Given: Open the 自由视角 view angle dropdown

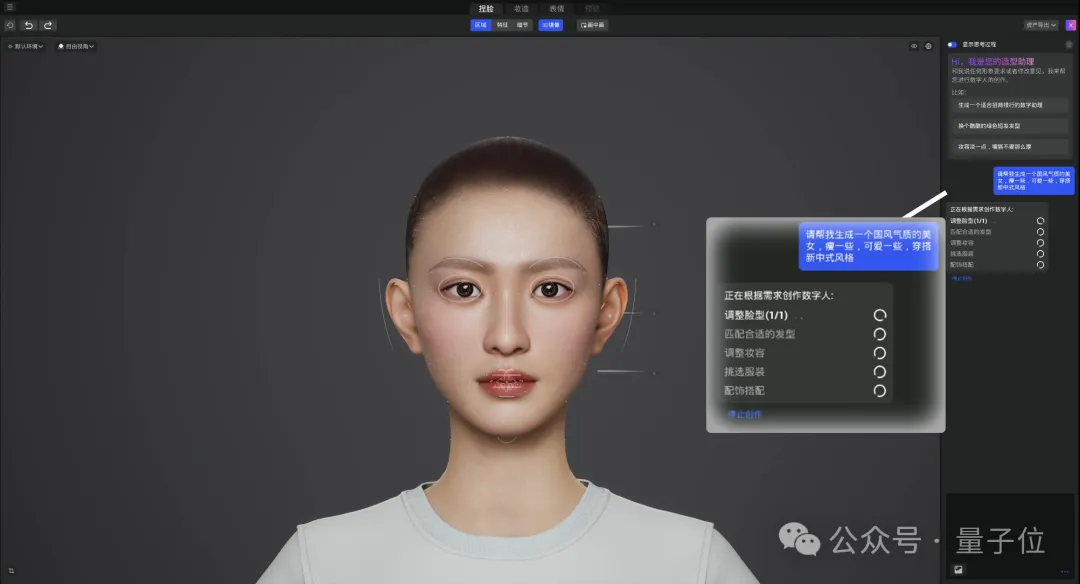Looking at the screenshot, I should [x=76, y=46].
